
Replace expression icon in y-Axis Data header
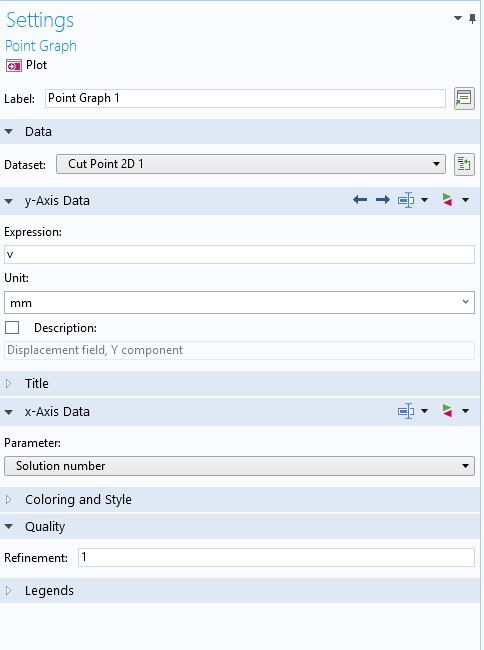pos(447,200)
